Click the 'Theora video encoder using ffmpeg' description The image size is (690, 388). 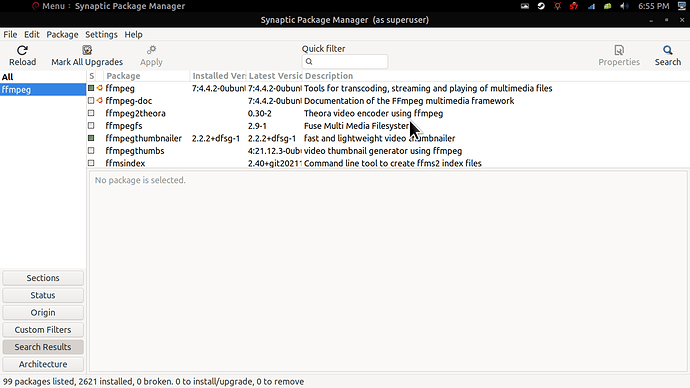pyautogui.click(x=373, y=113)
